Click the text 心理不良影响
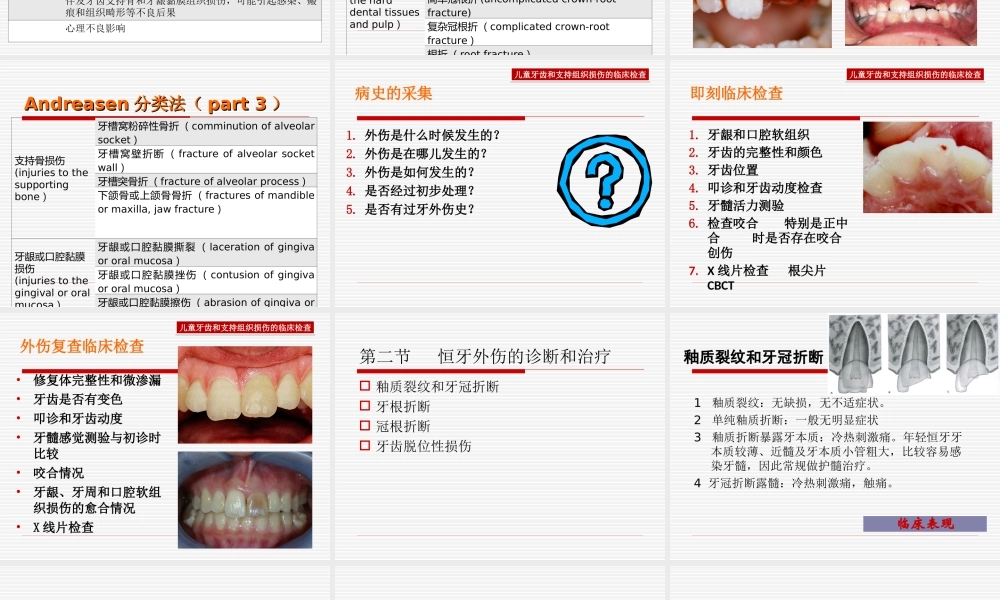 coord(95,28)
